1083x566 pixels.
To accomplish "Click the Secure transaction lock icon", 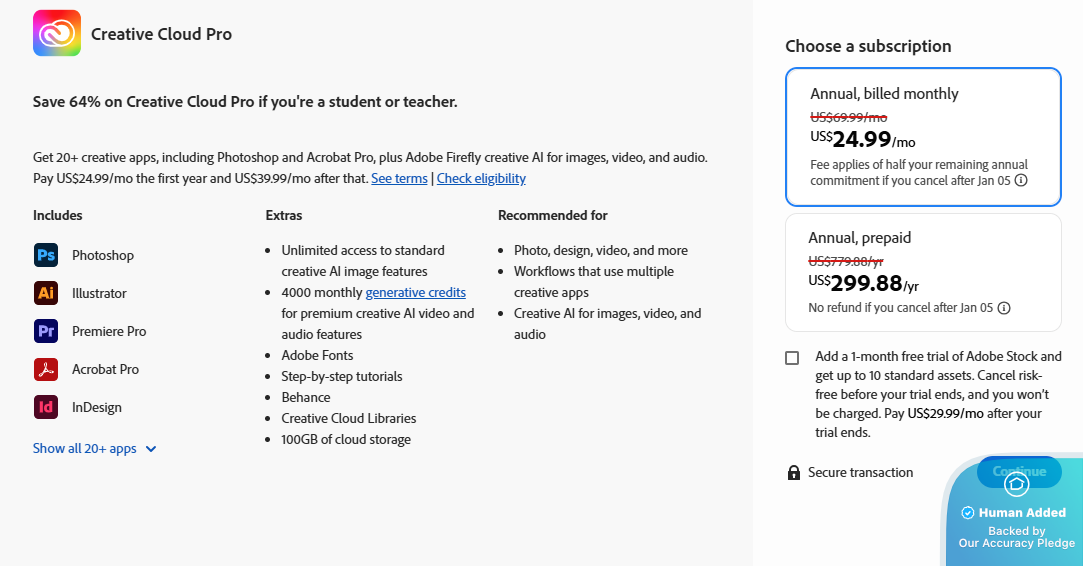I will tap(794, 473).
